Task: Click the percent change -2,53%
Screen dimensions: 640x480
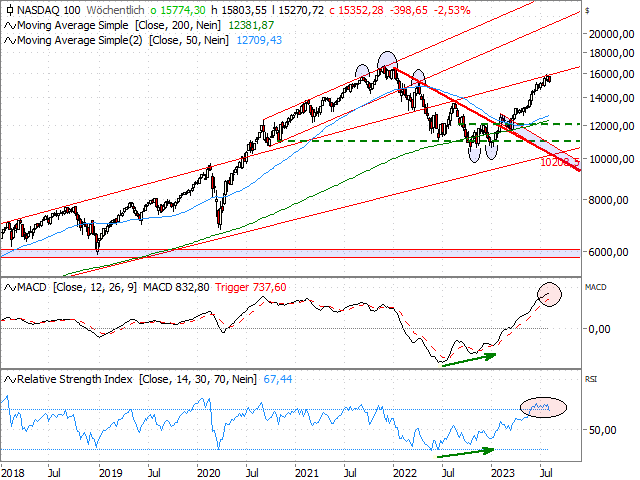Action: 452,10
